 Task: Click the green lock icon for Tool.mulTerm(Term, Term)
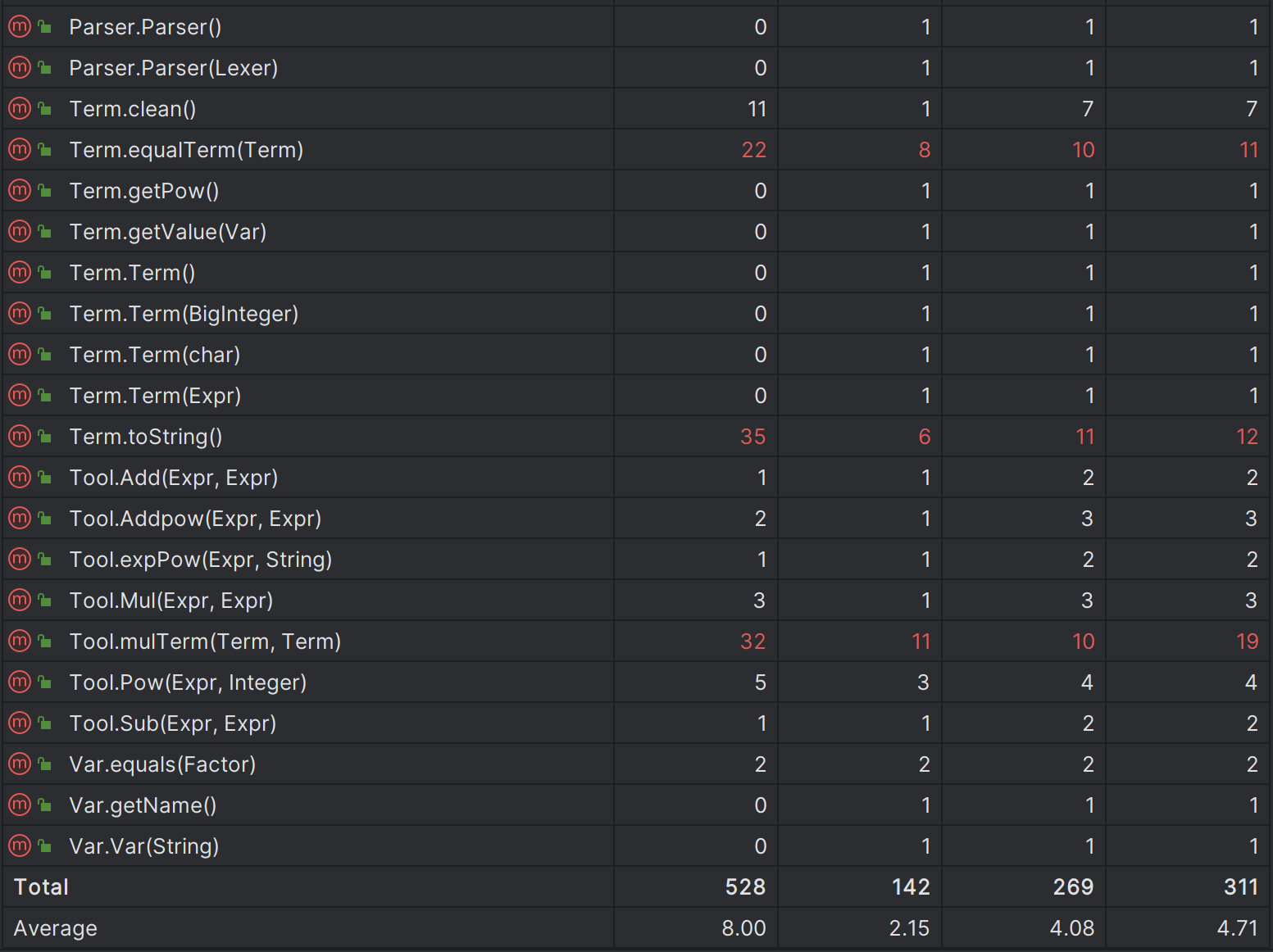pos(45,641)
